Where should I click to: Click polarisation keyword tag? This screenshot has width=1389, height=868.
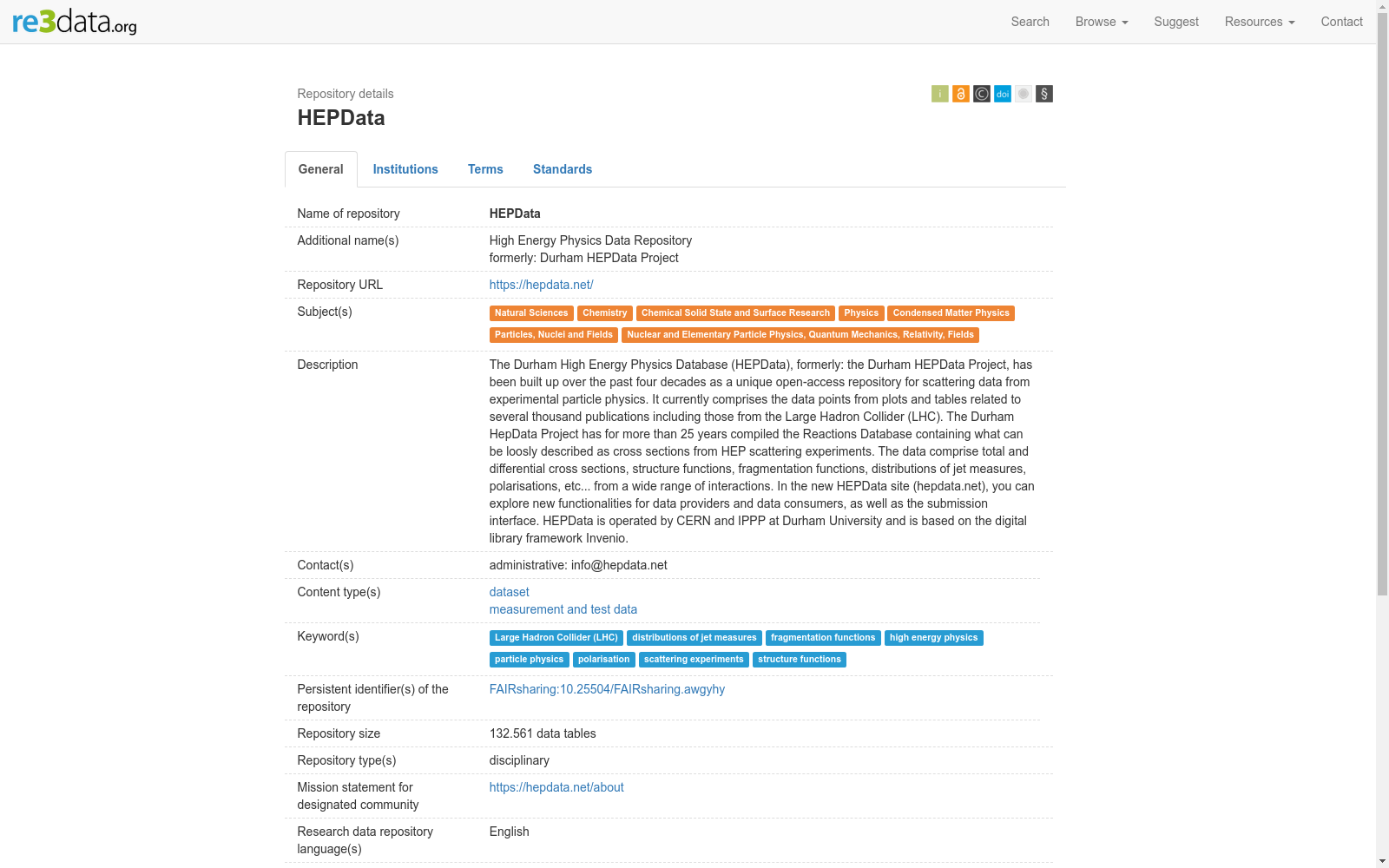604,660
